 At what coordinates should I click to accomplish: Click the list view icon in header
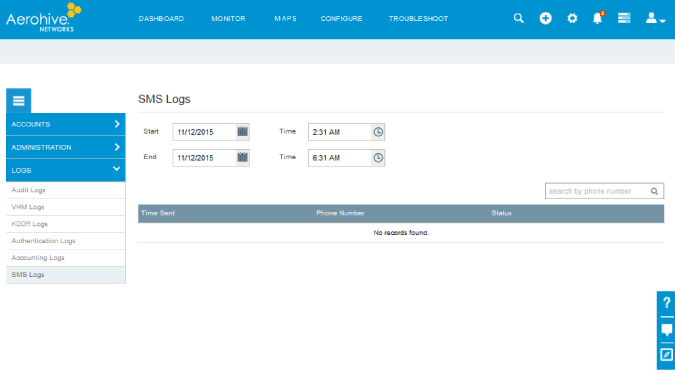tap(624, 18)
